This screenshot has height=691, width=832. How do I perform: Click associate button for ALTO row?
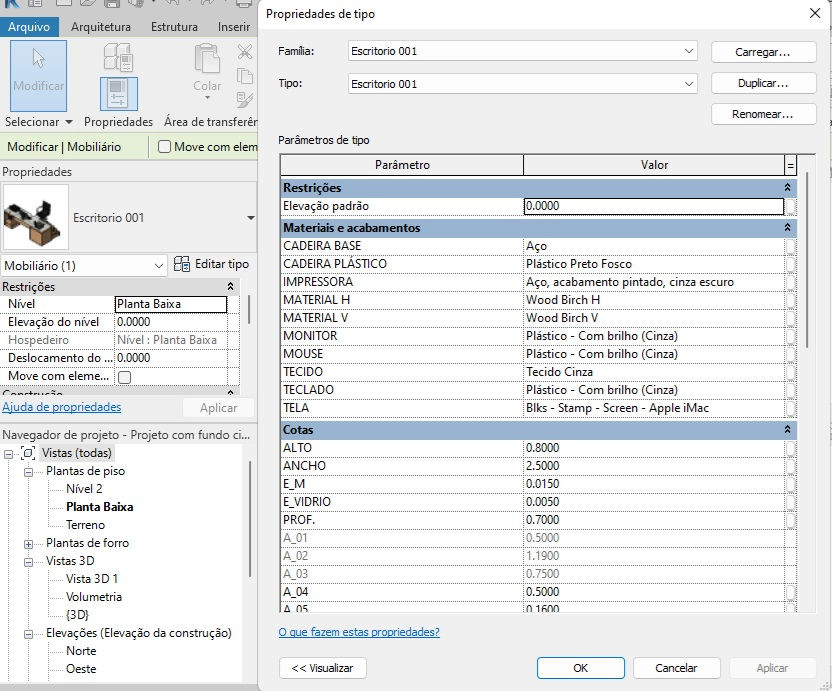(791, 448)
